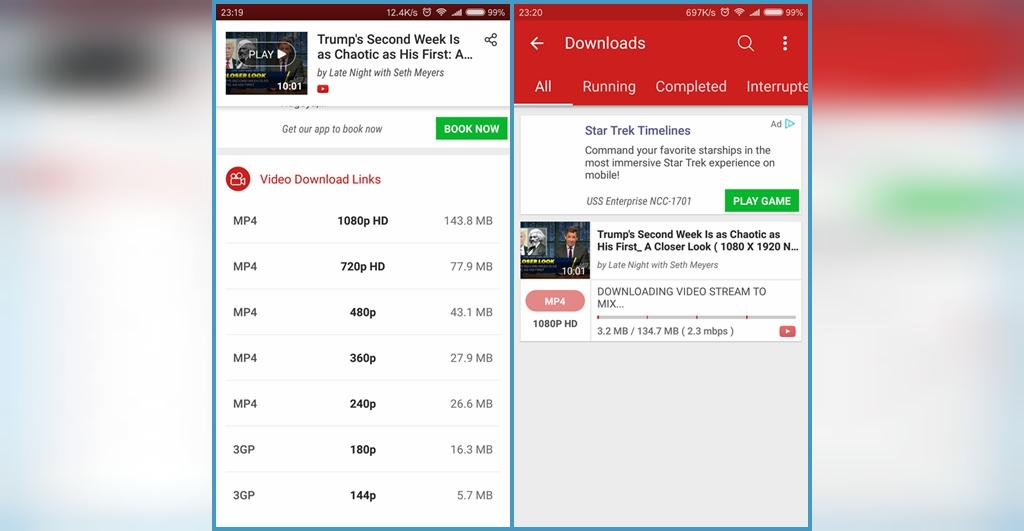The image size is (1024, 531).
Task: Open search in Downloads screen
Action: click(745, 43)
